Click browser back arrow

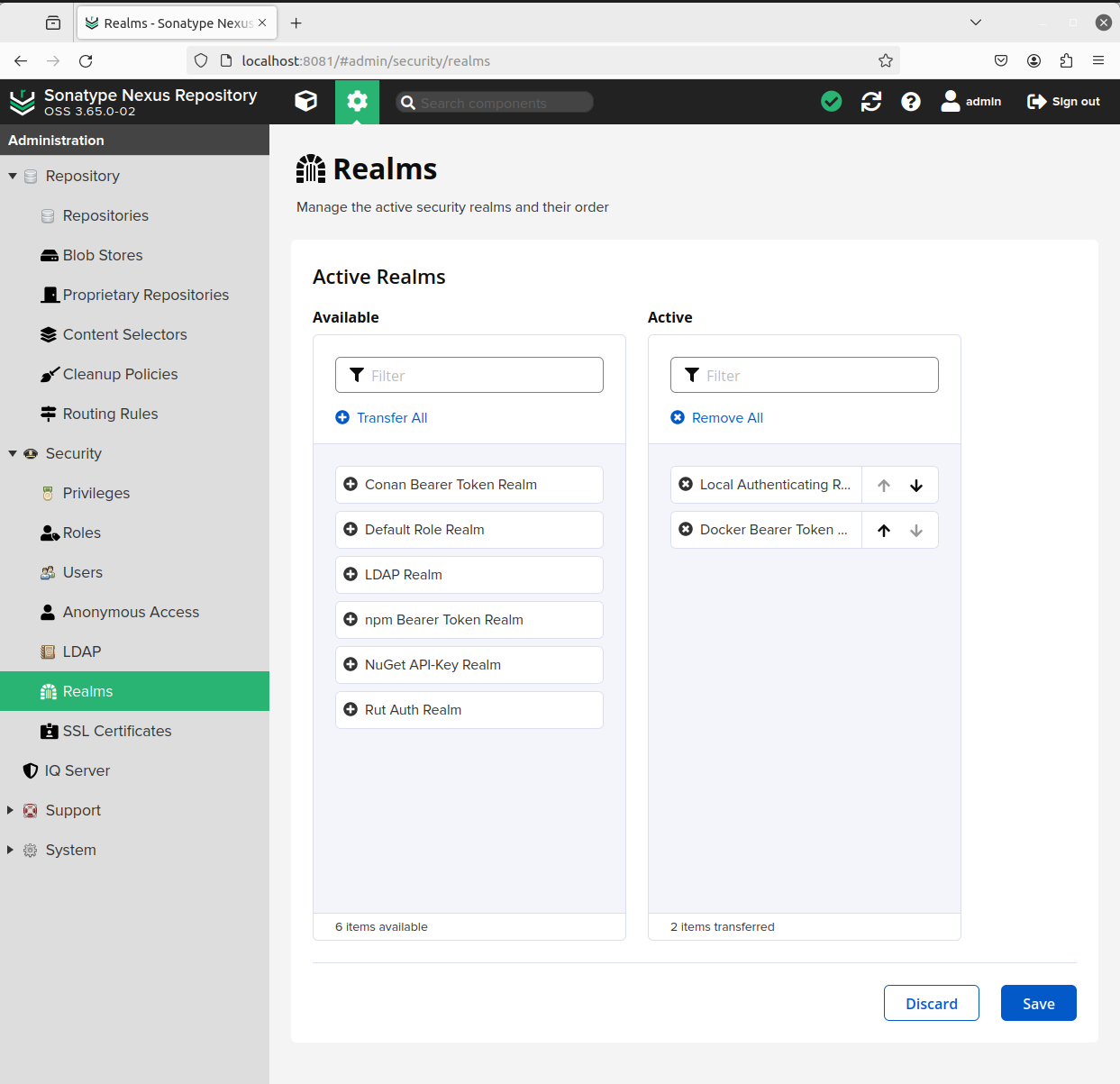click(21, 61)
